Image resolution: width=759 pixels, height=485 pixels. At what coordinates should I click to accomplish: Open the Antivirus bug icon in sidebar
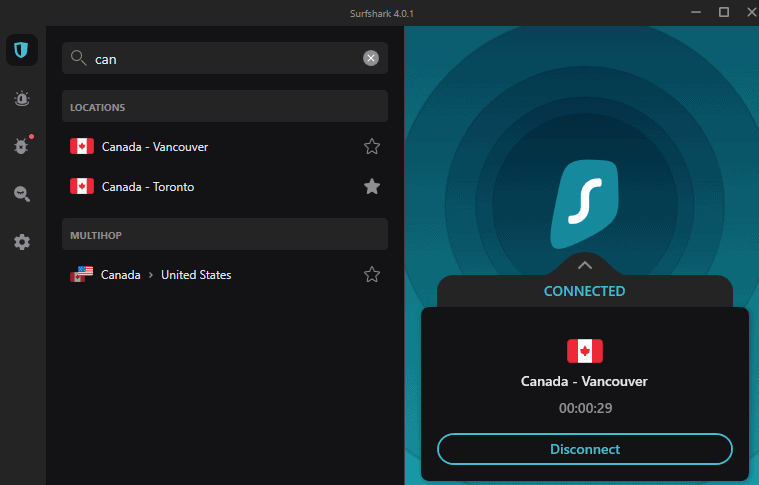(x=22, y=146)
